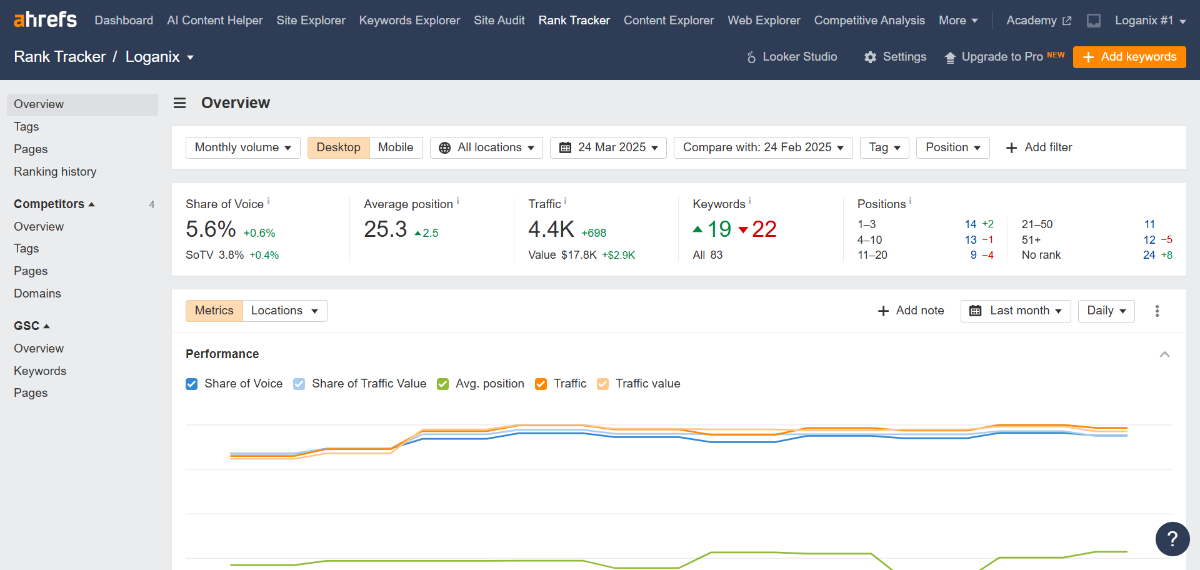
Task: Open the Loganix project dropdown
Action: coord(160,57)
